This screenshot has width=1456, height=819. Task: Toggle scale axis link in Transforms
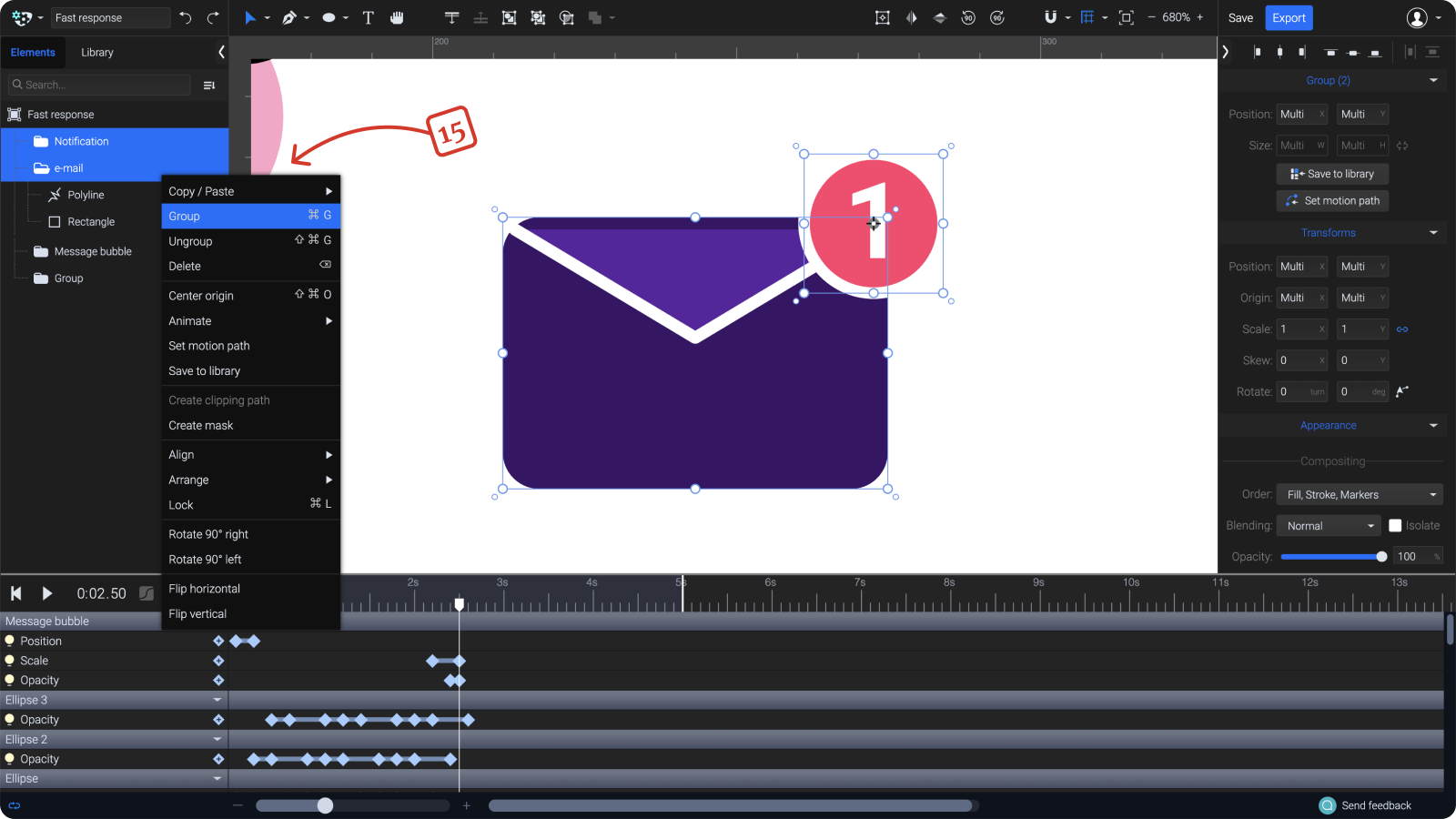[x=1401, y=329]
